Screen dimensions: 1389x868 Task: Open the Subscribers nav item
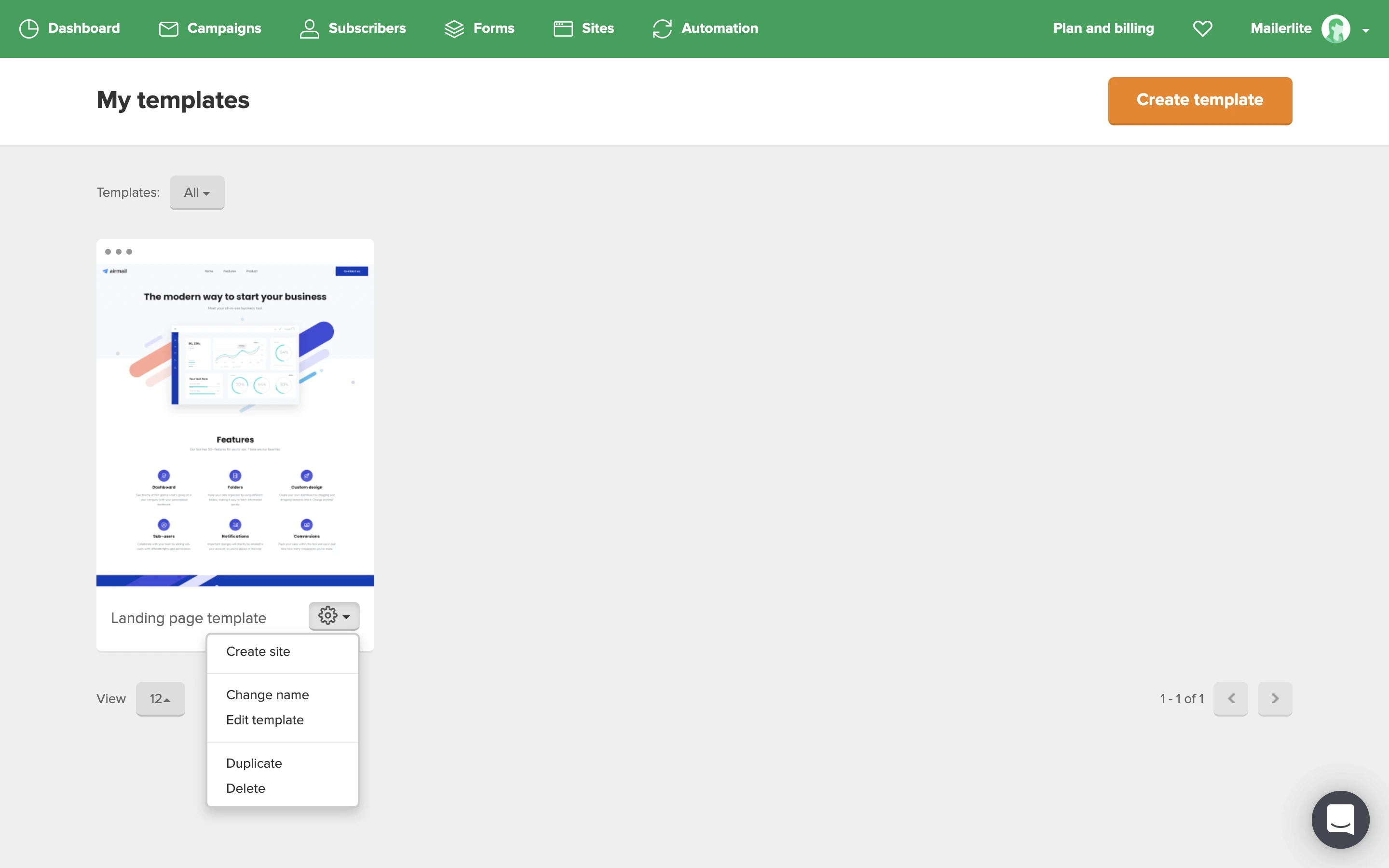353,28
